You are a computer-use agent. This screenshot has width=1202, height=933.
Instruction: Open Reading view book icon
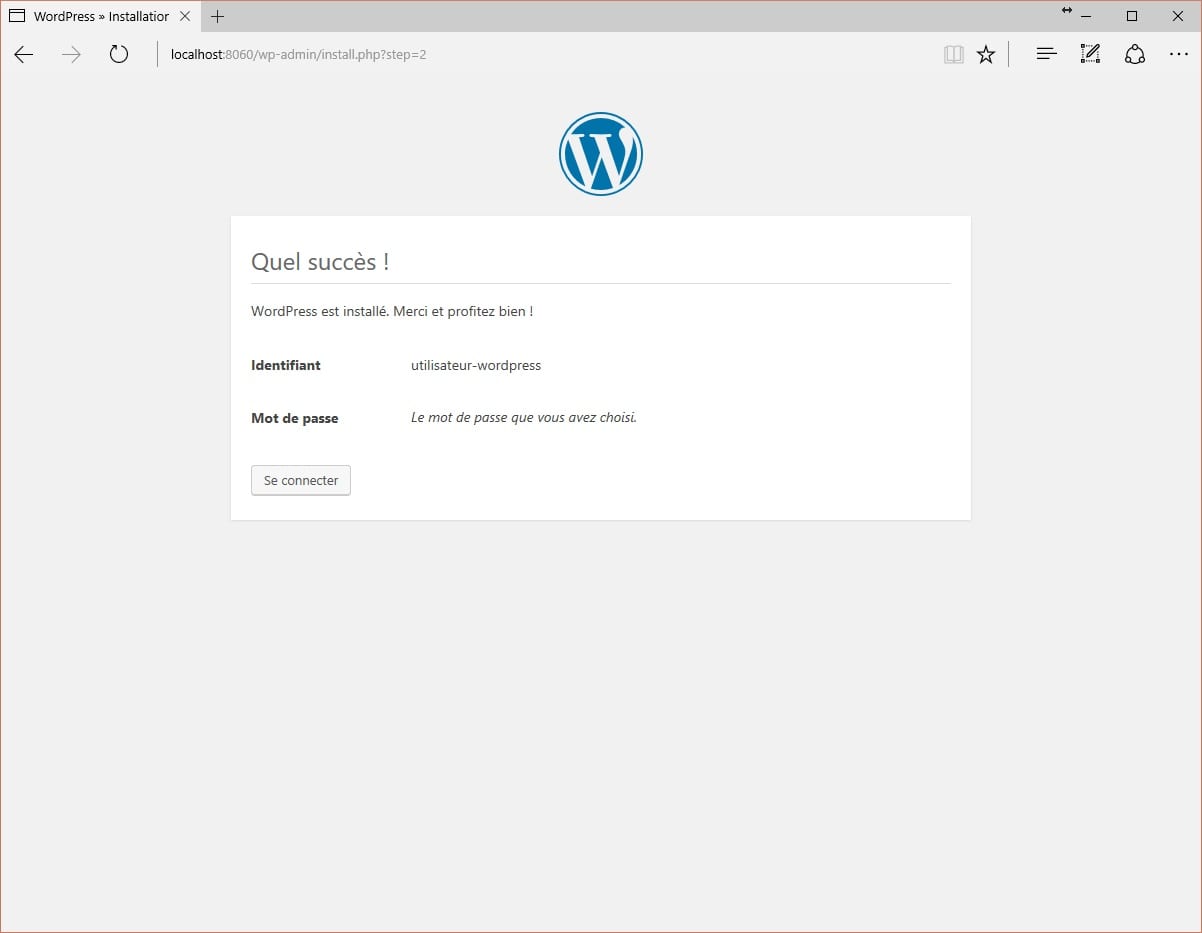pyautogui.click(x=954, y=55)
